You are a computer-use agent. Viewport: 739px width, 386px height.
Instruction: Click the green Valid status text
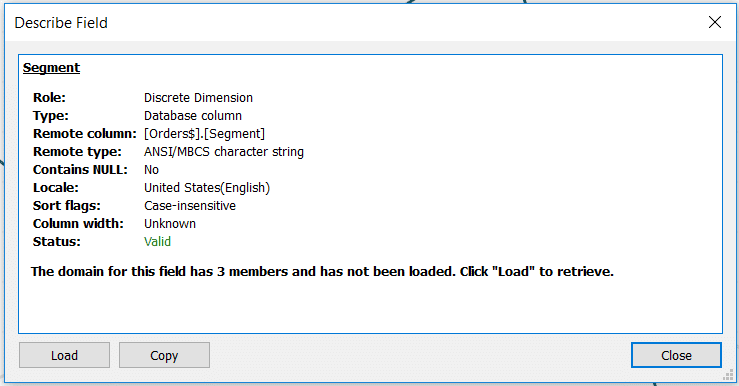pos(157,241)
